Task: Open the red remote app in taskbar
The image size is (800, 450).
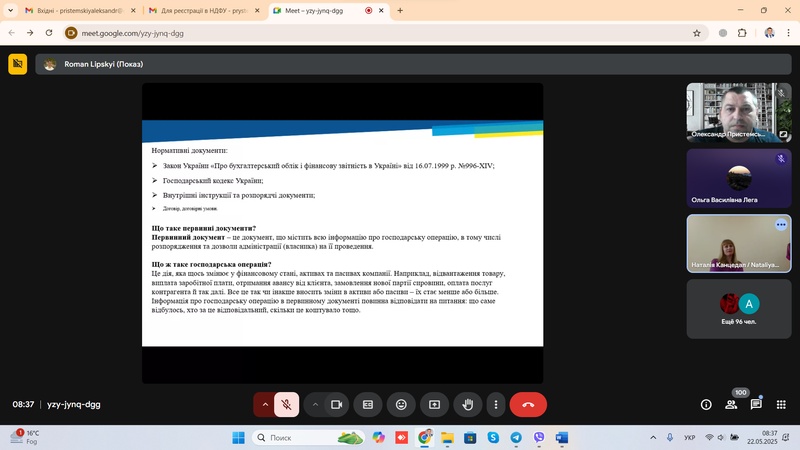Action: pyautogui.click(x=402, y=438)
